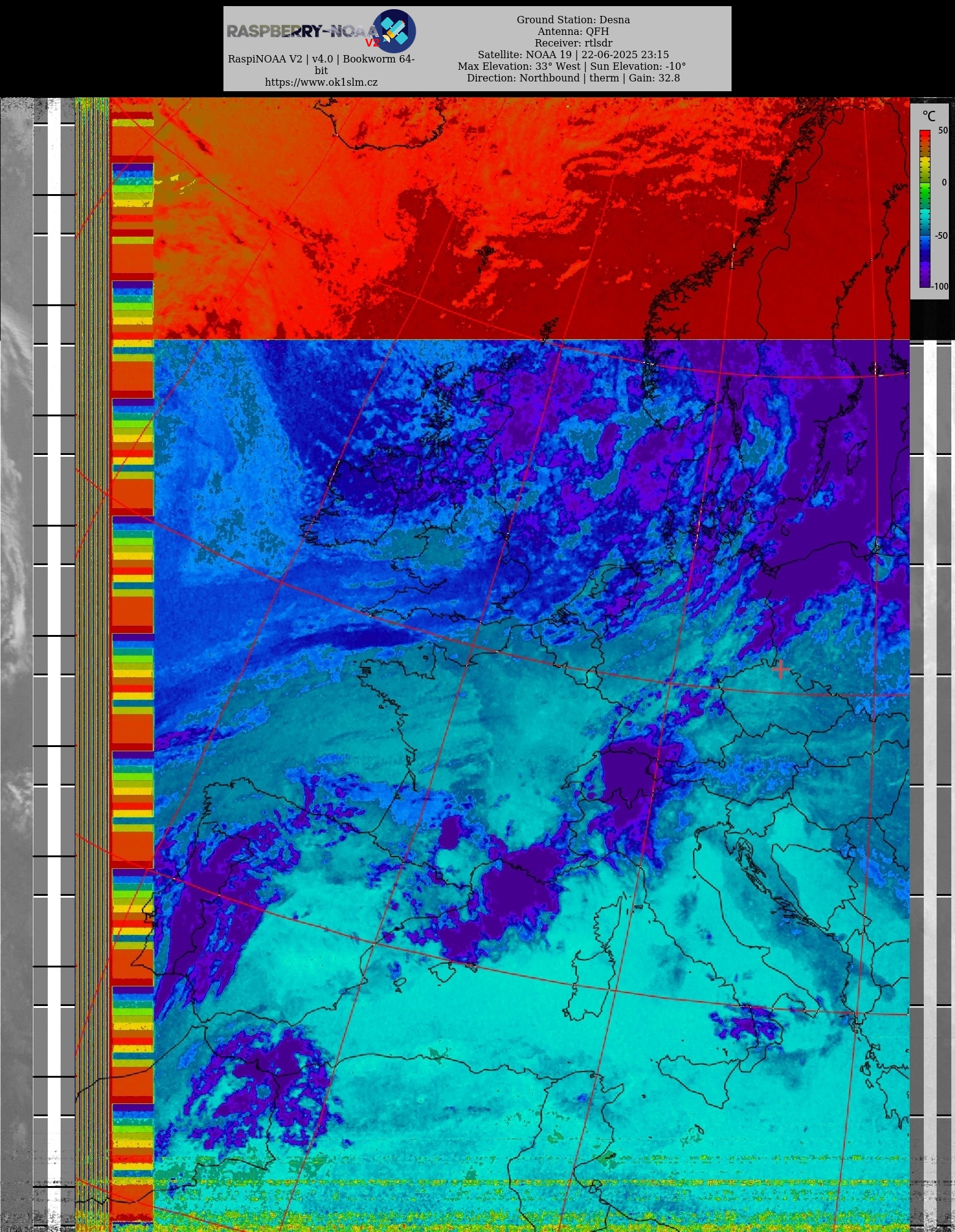The width and height of the screenshot is (955, 1232).
Task: Click the https://www.ok1slm.cz URL text
Action: click(321, 82)
